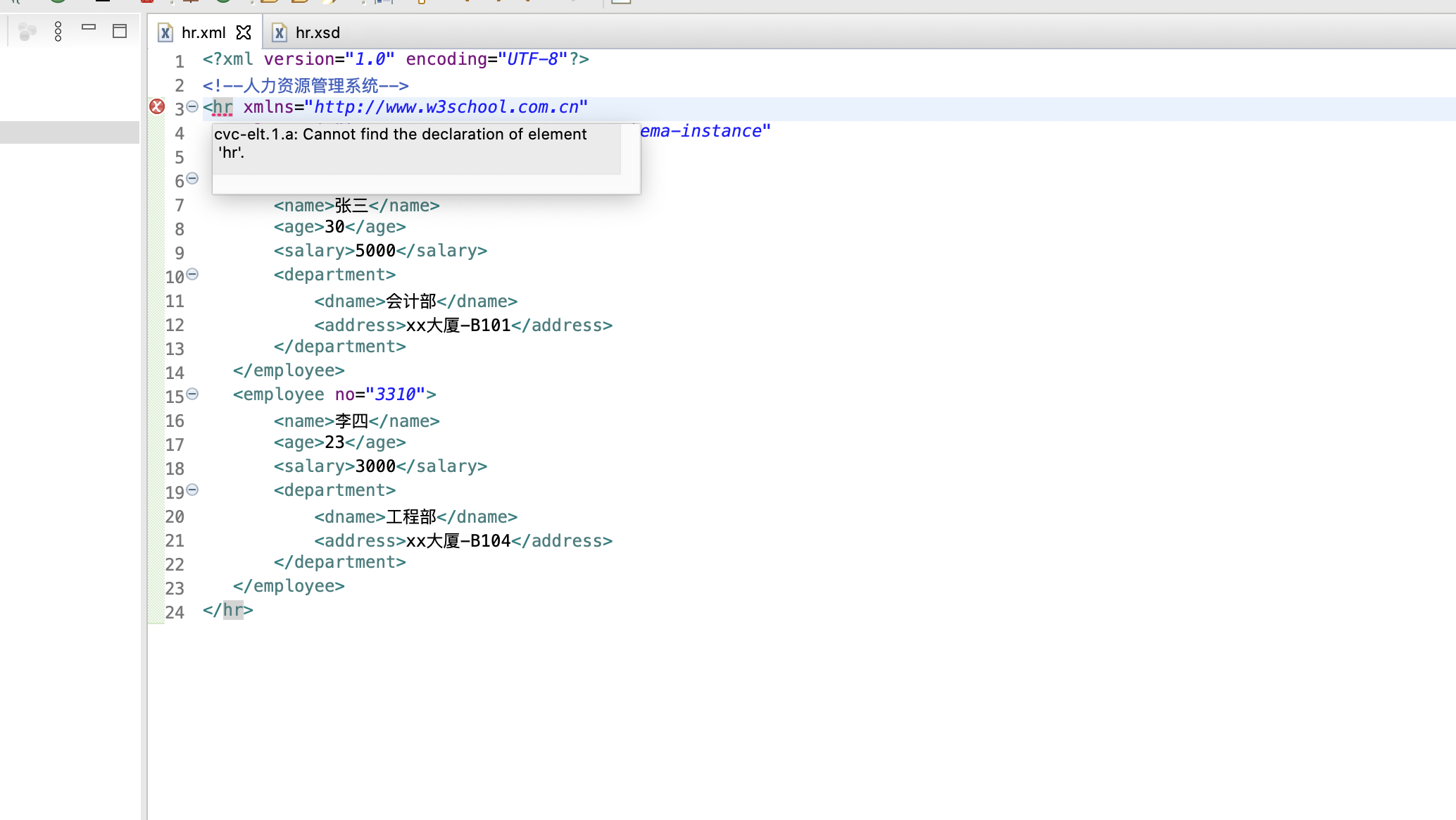The height and width of the screenshot is (820, 1456).
Task: Click the XML file icon on hr.xsd tab
Action: [280, 32]
